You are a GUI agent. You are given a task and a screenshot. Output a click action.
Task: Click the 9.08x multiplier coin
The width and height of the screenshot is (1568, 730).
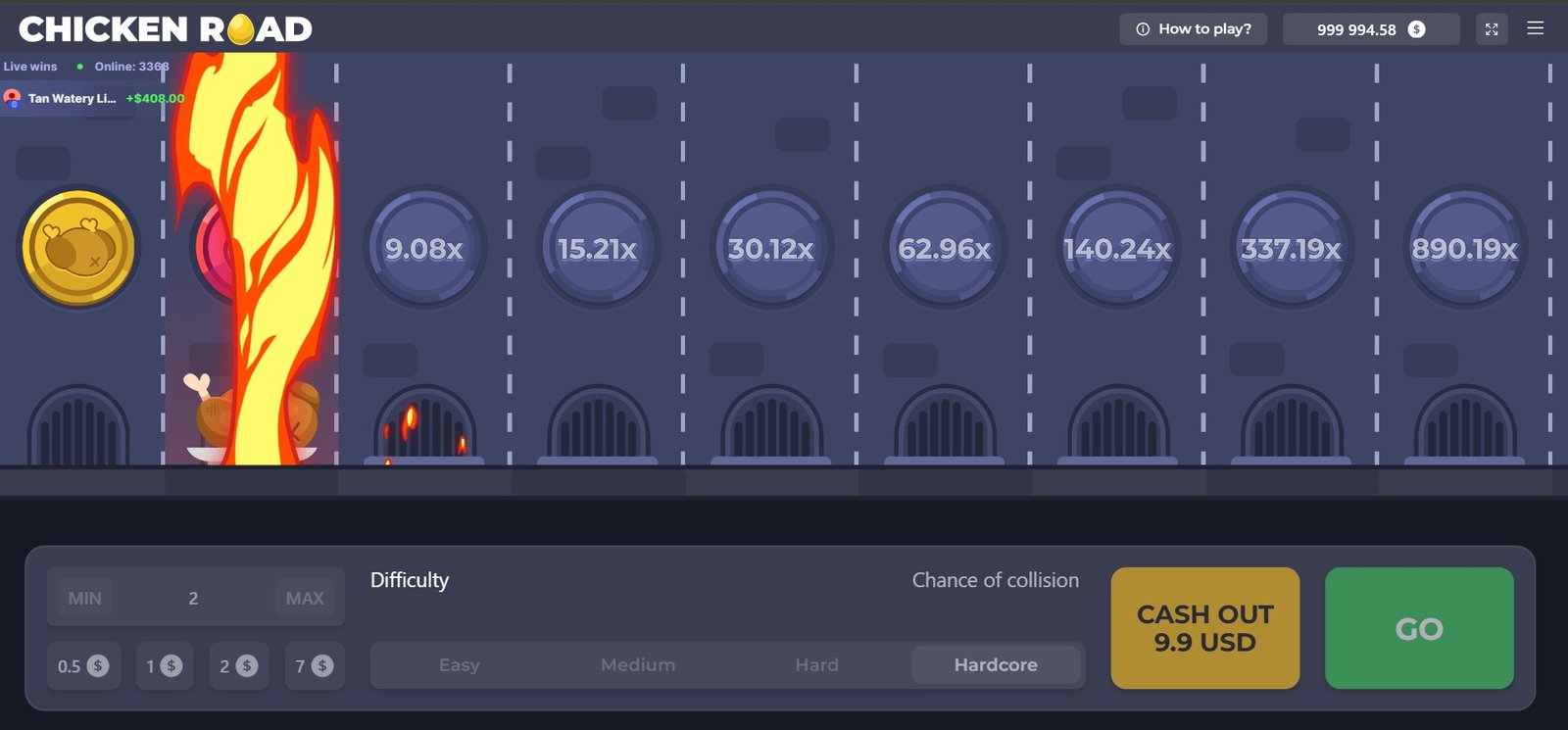click(x=424, y=249)
